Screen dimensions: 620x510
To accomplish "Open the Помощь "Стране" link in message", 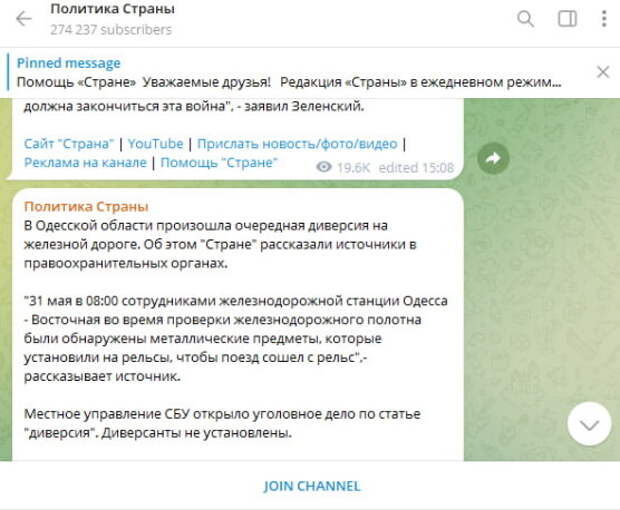I will click(219, 162).
